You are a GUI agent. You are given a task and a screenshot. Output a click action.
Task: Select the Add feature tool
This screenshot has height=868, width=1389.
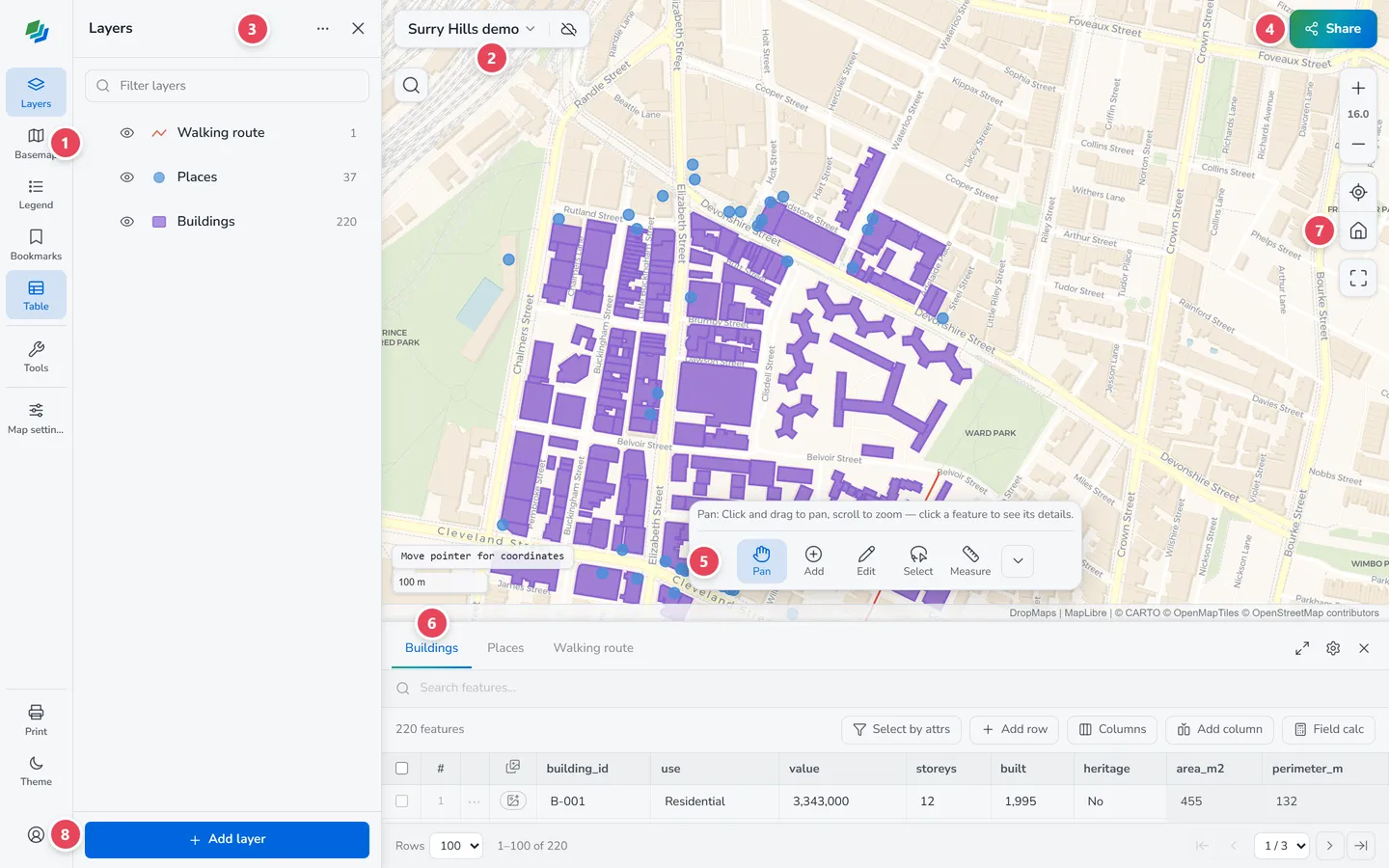click(x=814, y=560)
